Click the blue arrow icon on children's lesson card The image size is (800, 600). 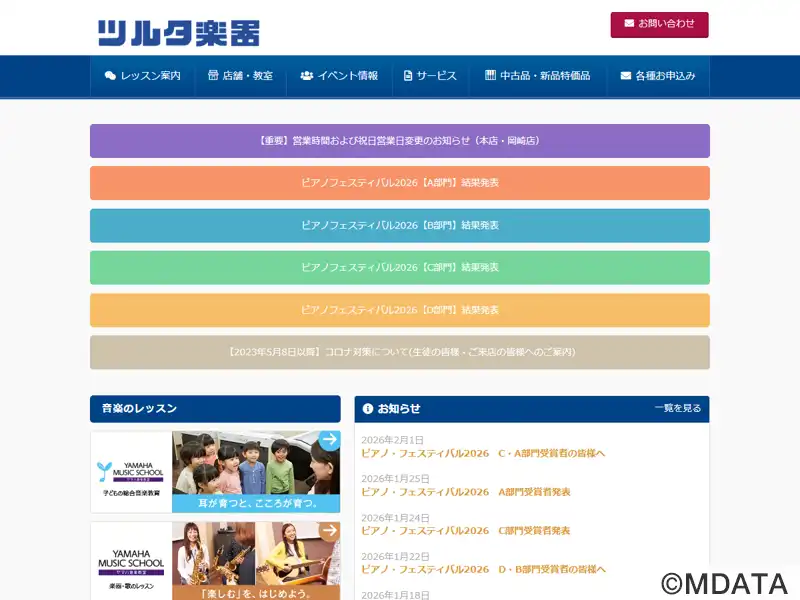[x=330, y=440]
